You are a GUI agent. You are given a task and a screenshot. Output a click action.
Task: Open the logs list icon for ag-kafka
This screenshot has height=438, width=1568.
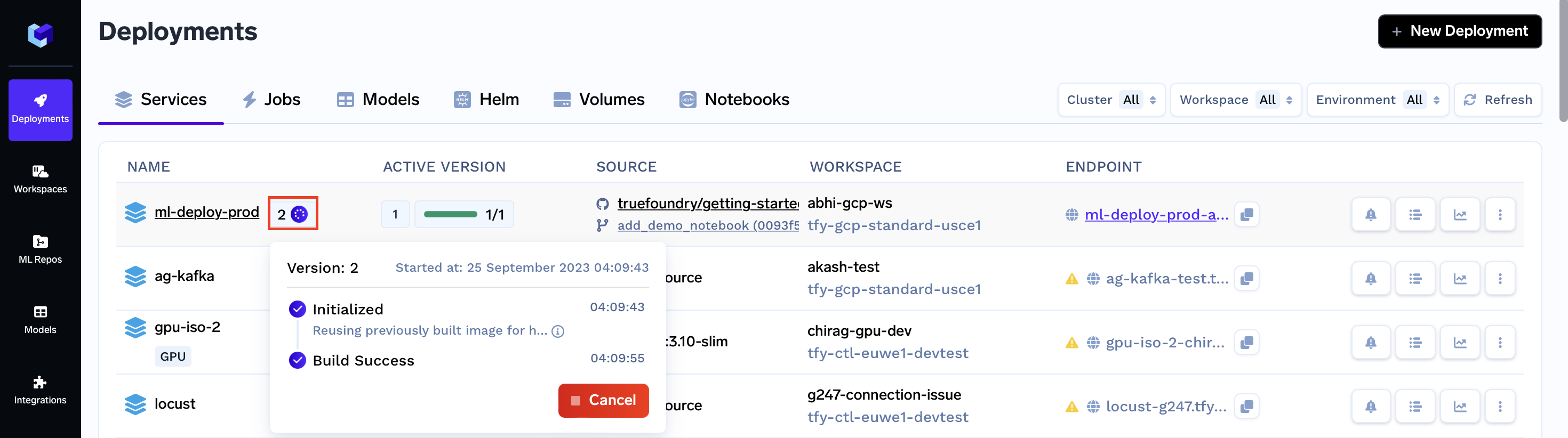tap(1415, 278)
